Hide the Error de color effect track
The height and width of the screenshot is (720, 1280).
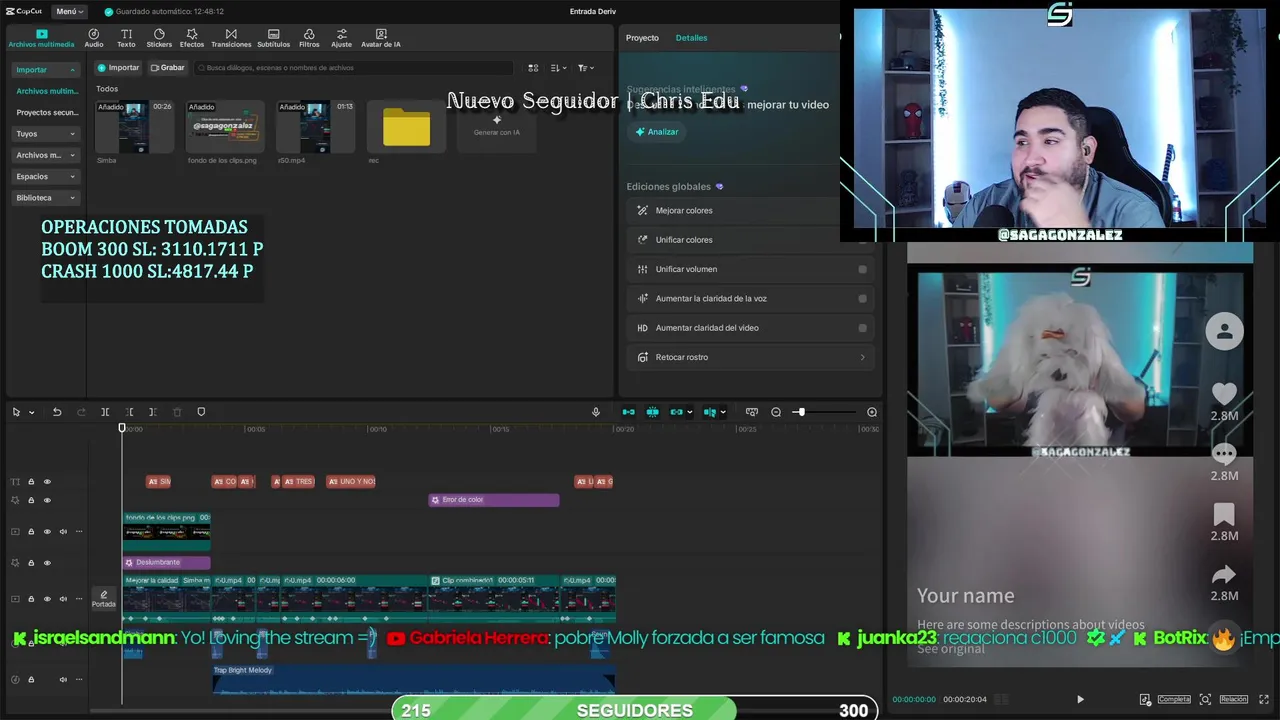click(x=47, y=500)
